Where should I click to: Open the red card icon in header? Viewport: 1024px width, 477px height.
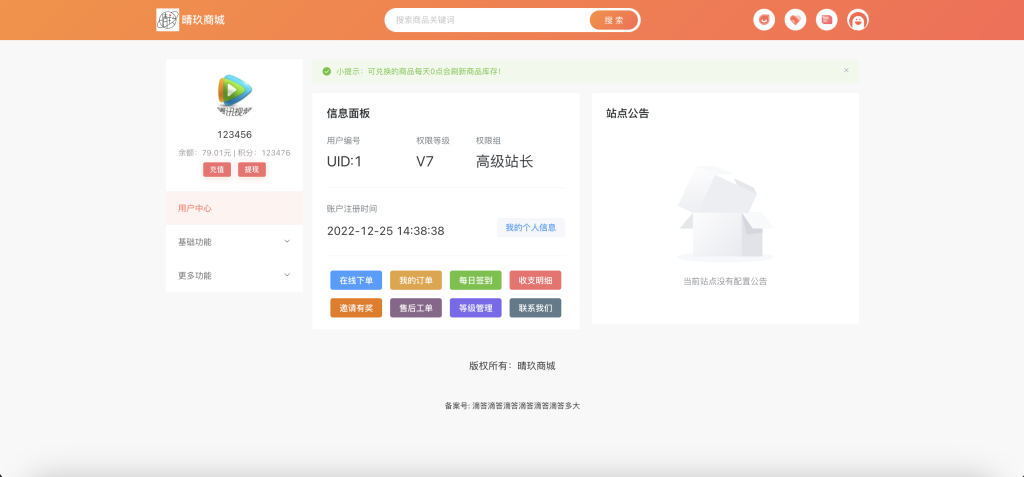coord(826,20)
